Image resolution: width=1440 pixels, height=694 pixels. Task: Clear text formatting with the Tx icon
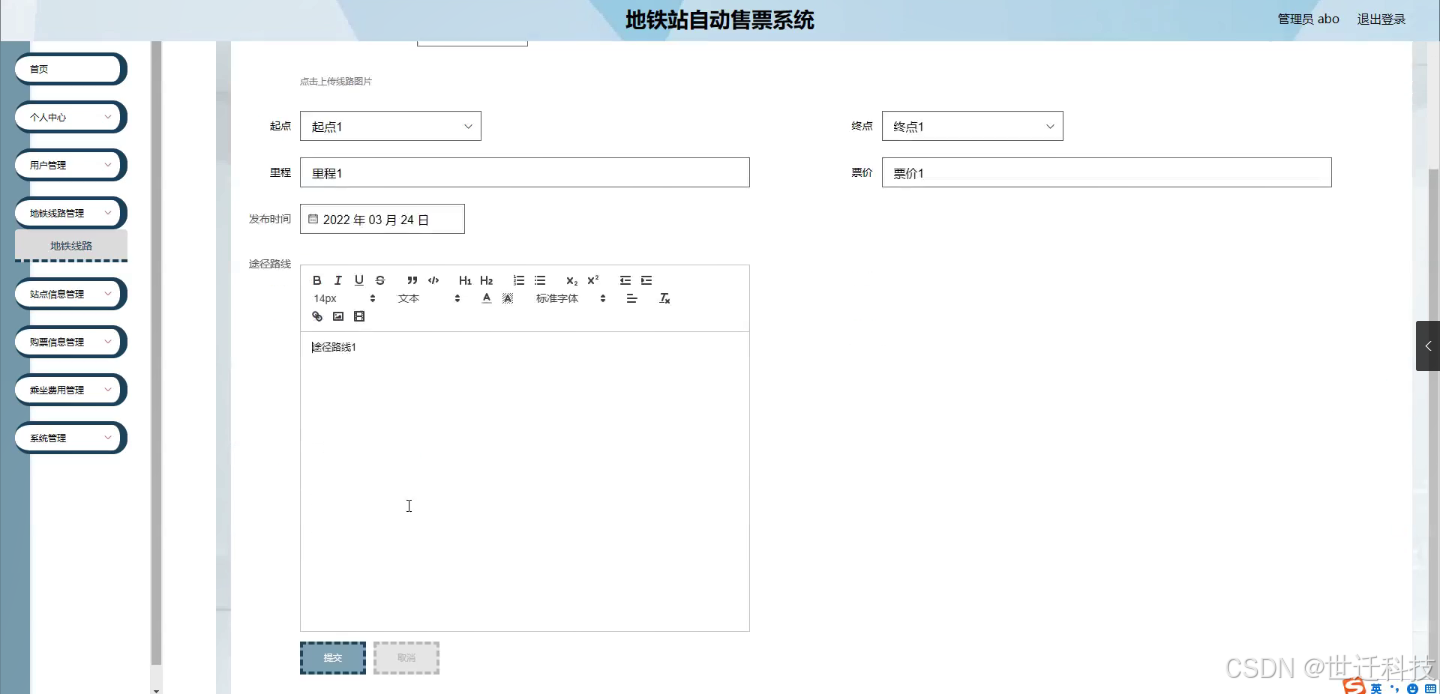[x=664, y=299]
